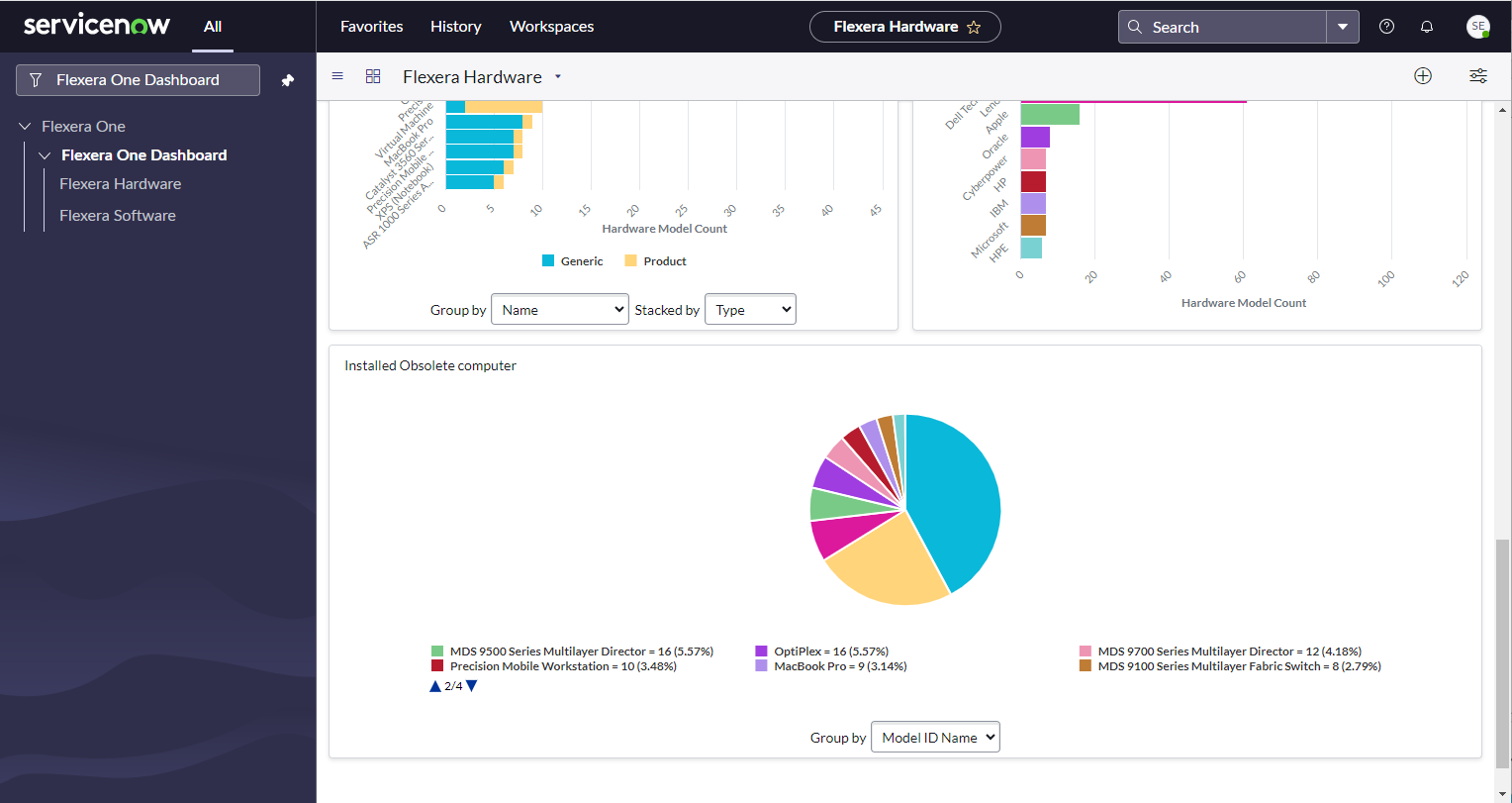This screenshot has height=803, width=1512.
Task: Open the Model ID Name dropdown
Action: point(935,738)
